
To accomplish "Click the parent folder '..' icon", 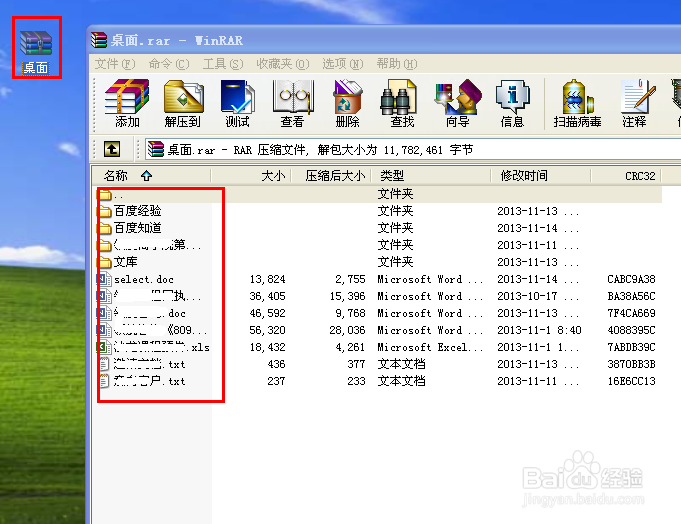I will point(105,194).
